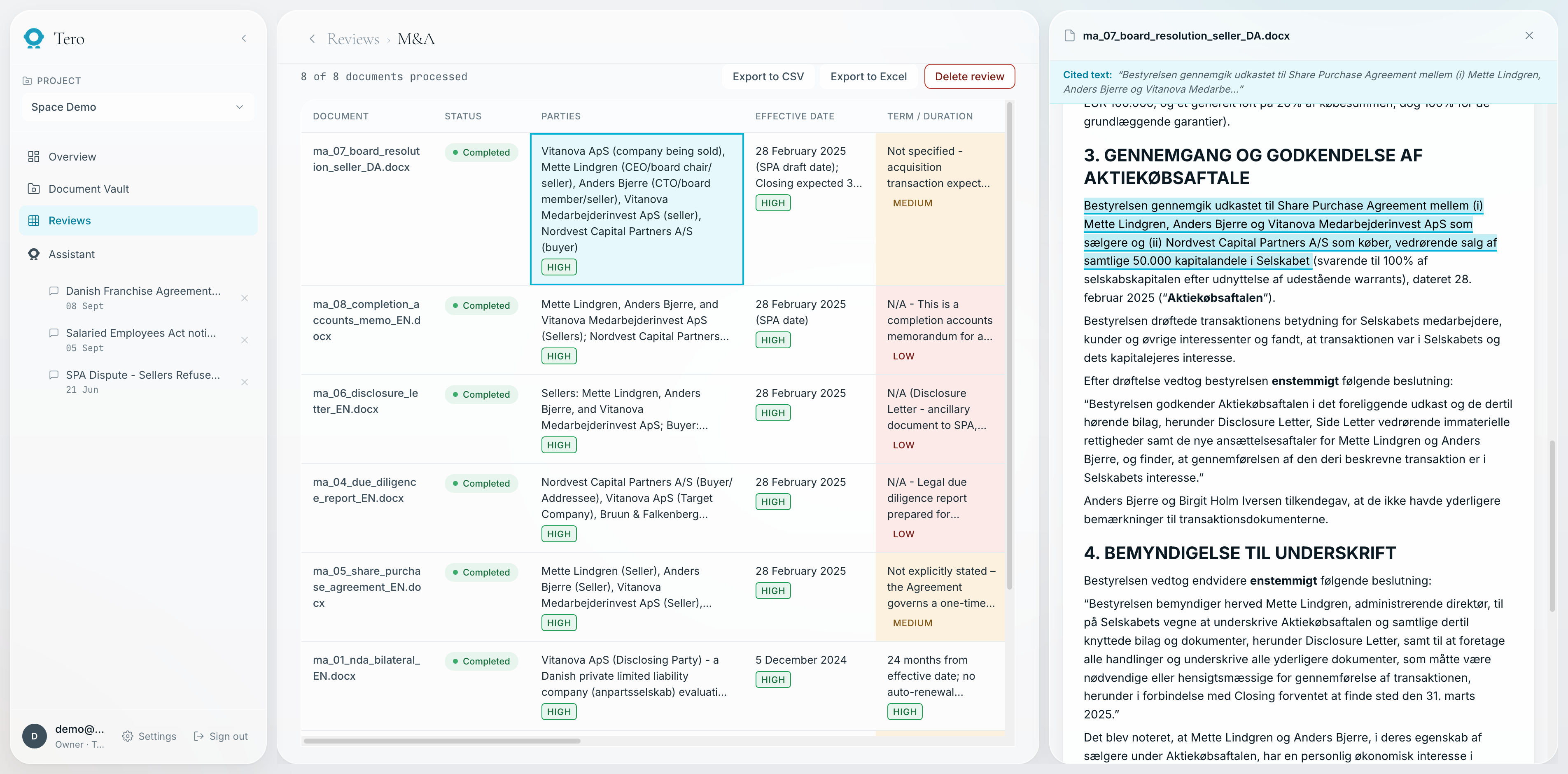Remove the Danish Franchise Agreement chat
Viewport: 1568px width, 774px height.
[244, 298]
